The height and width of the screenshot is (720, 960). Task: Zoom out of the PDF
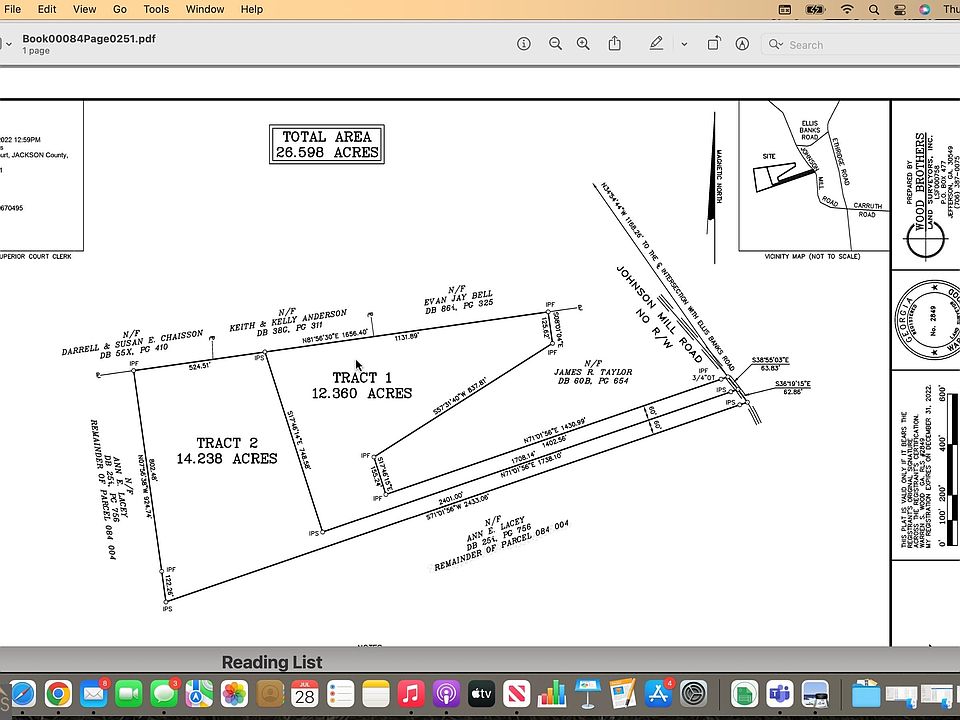click(x=555, y=44)
